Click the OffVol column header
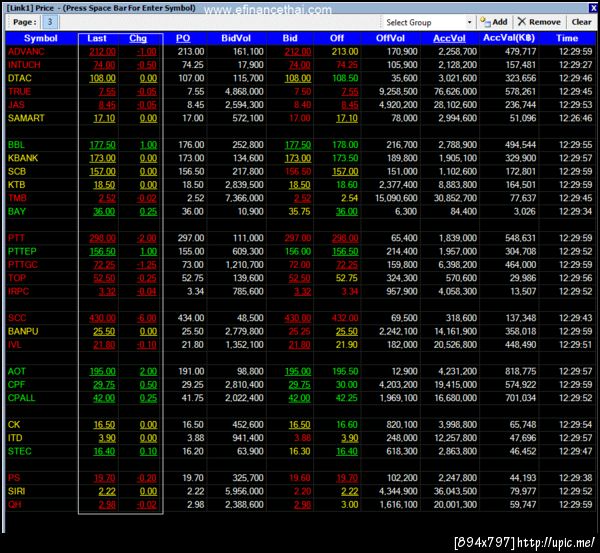The height and width of the screenshot is (553, 600). tap(390, 38)
